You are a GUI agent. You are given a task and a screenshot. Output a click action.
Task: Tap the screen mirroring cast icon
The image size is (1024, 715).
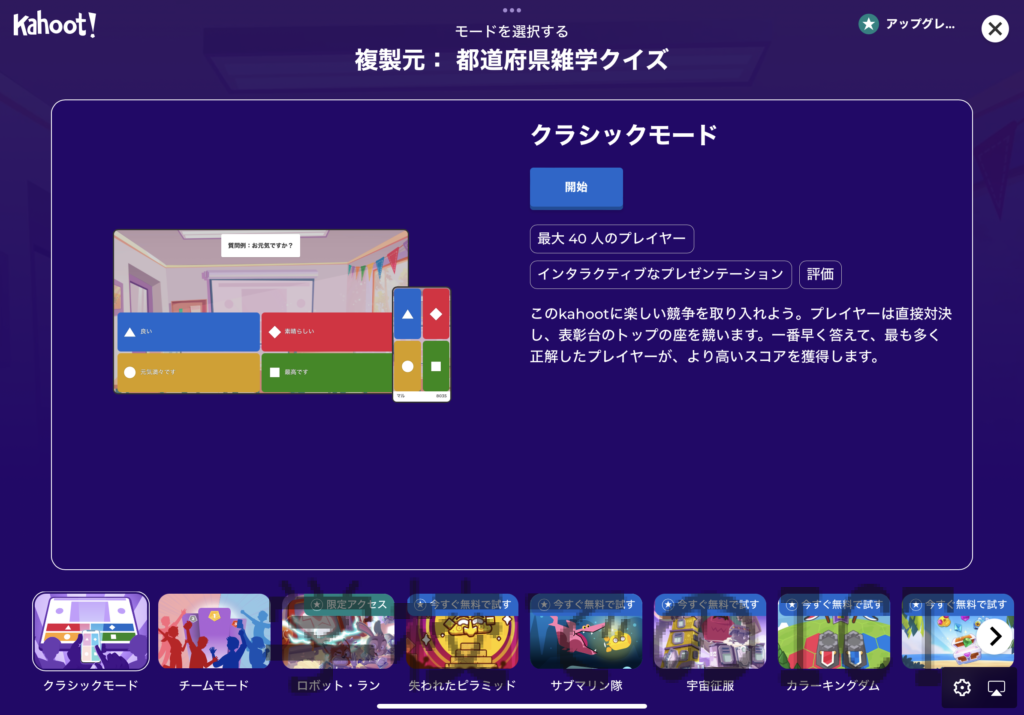(997, 688)
